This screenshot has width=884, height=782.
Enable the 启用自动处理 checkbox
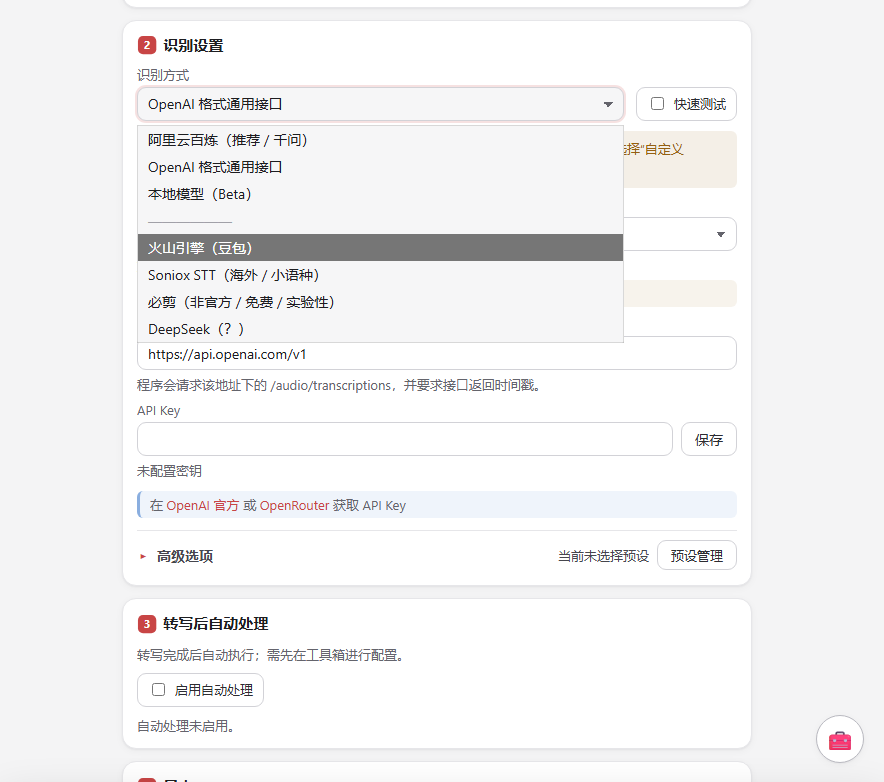pyautogui.click(x=158, y=690)
